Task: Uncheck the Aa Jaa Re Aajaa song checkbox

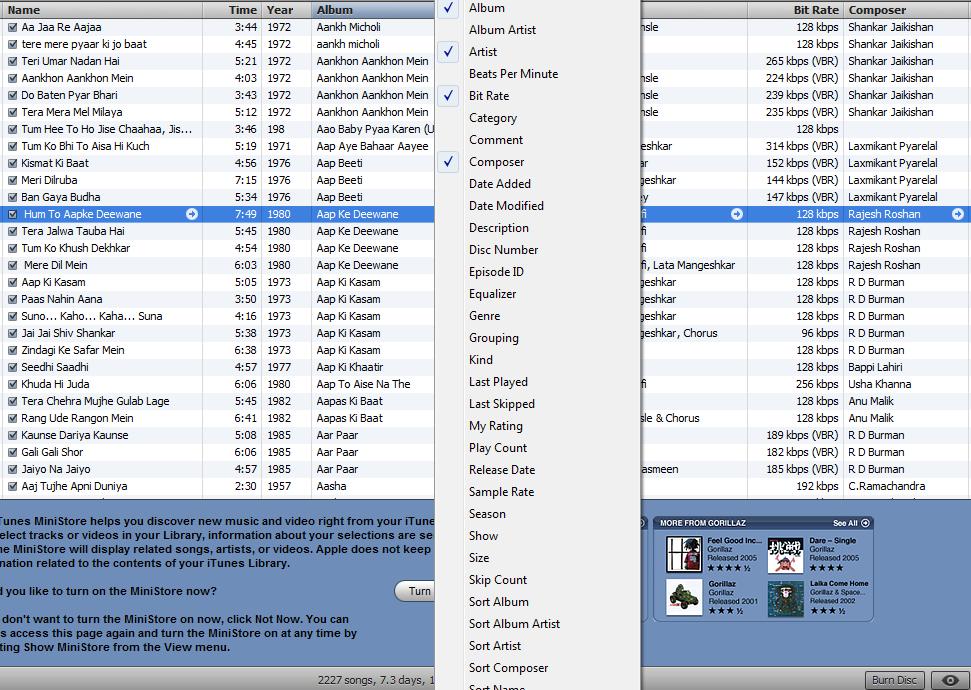Action: tap(12, 27)
